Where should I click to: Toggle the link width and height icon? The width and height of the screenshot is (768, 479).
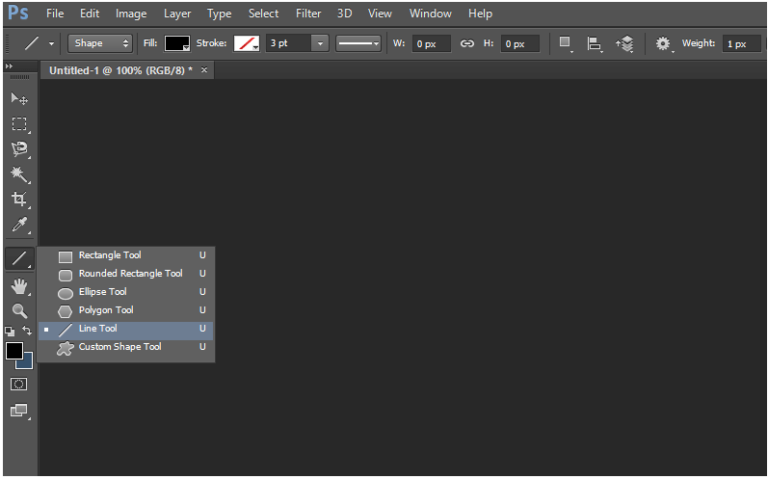(467, 44)
